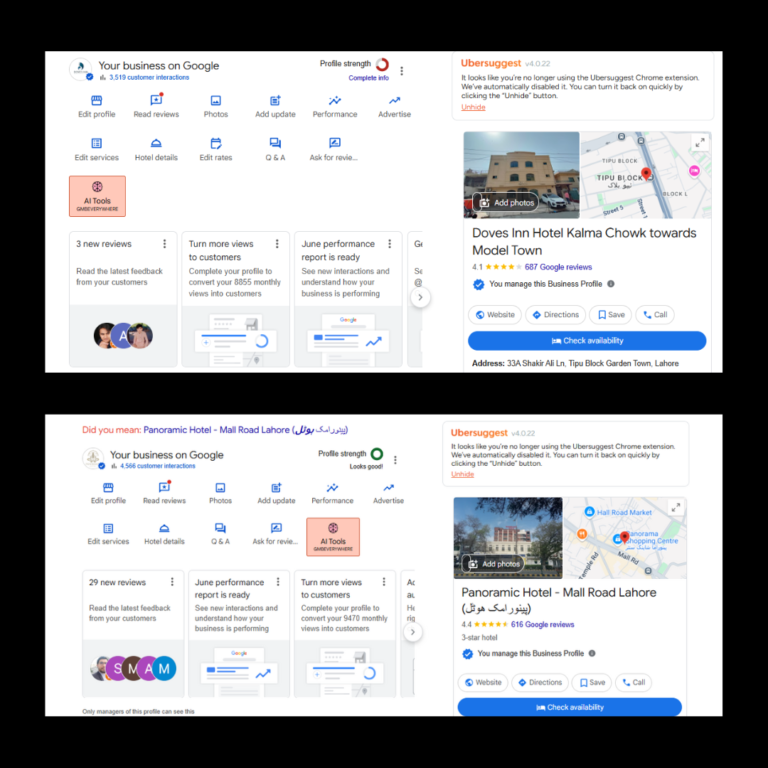The image size is (768, 768).
Task: Click Website button for Panoramic Hotel
Action: pyautogui.click(x=483, y=682)
